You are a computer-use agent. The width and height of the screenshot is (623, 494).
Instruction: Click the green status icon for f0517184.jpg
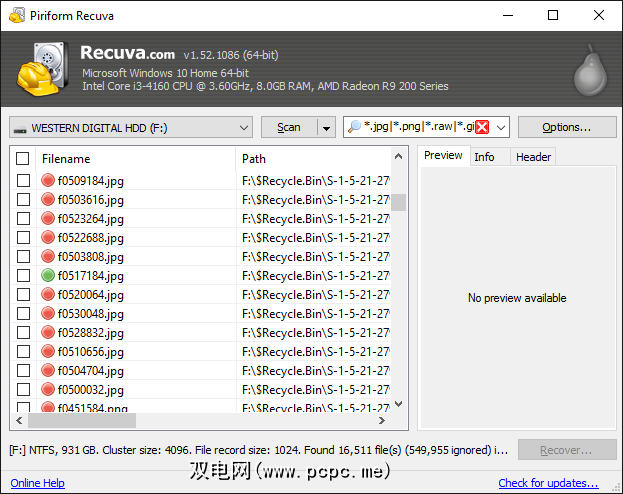[x=48, y=275]
